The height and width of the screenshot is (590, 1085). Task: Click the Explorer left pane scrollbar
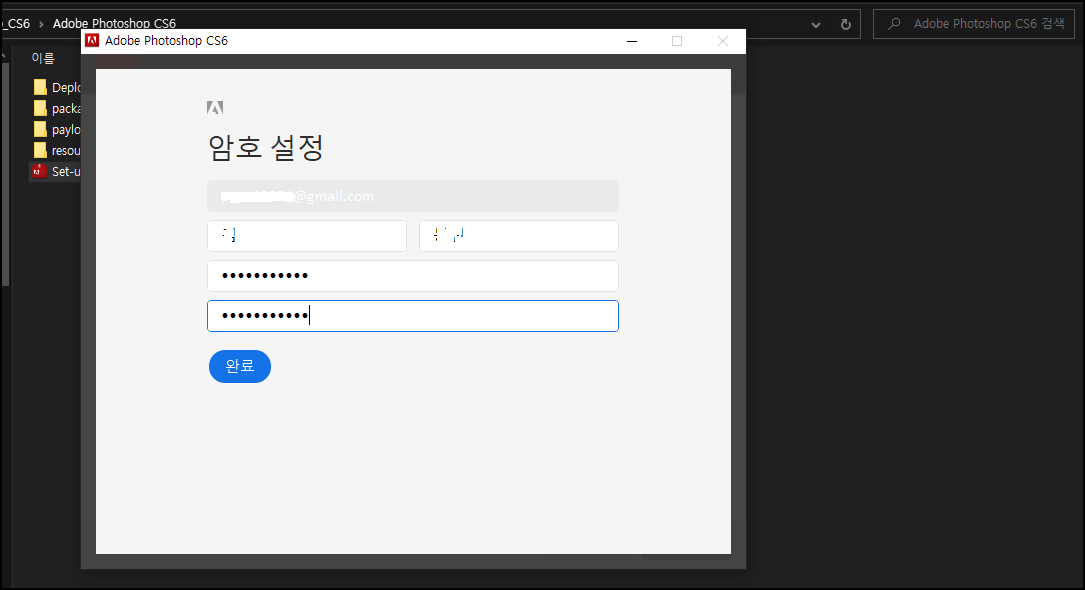[5, 173]
